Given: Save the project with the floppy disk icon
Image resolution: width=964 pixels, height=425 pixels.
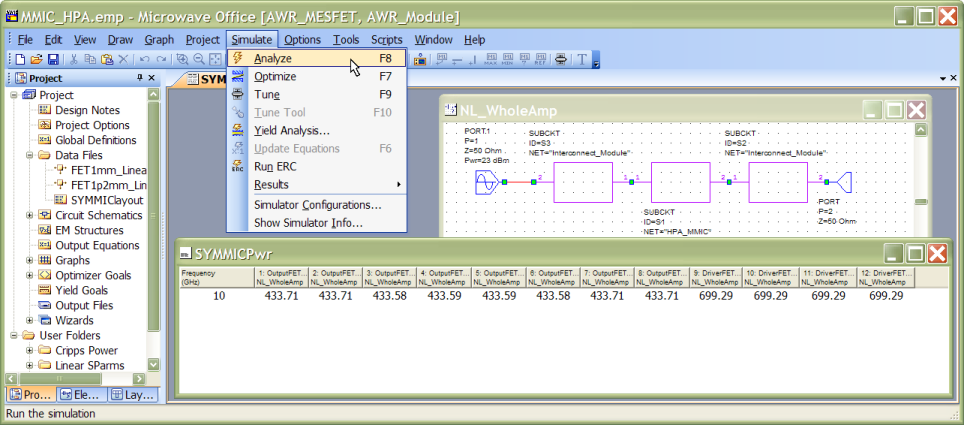Looking at the screenshot, I should (x=53, y=60).
